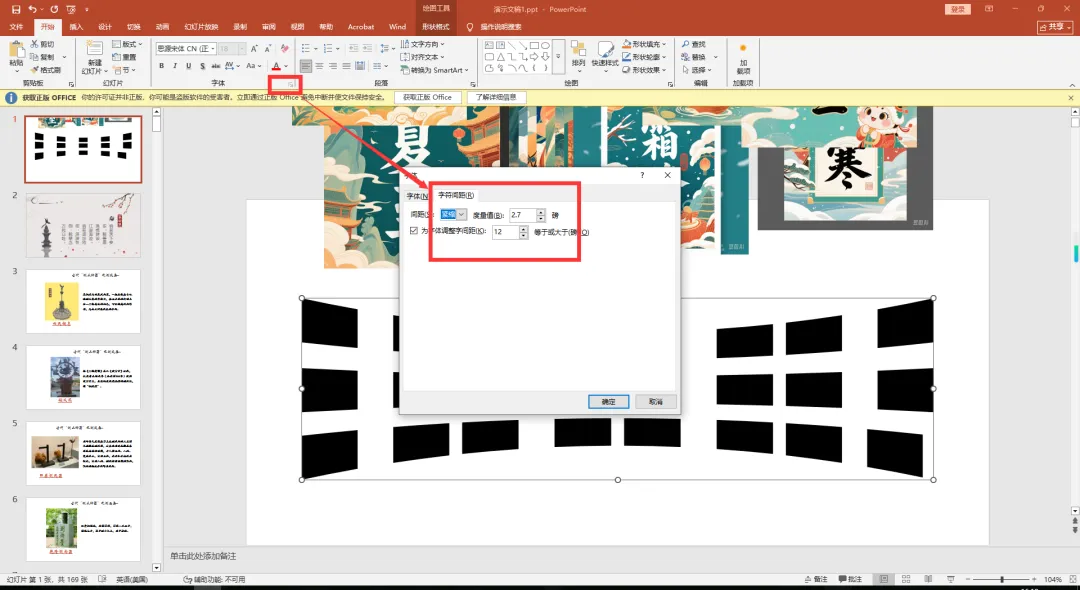Viewport: 1080px width, 590px height.
Task: Cancel dialog with 取消 button
Action: click(655, 401)
